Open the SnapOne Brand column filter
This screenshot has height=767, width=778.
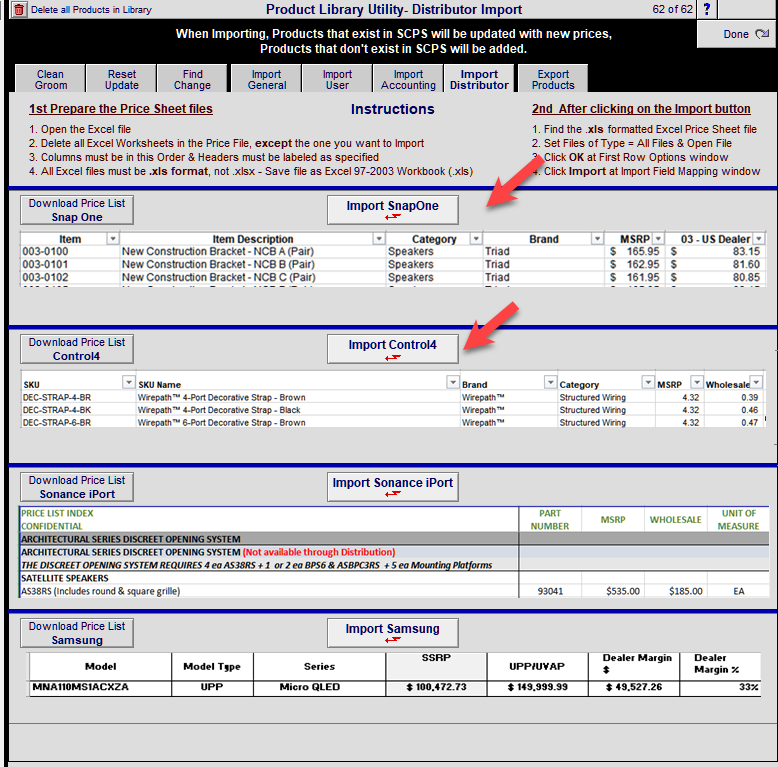tap(597, 239)
